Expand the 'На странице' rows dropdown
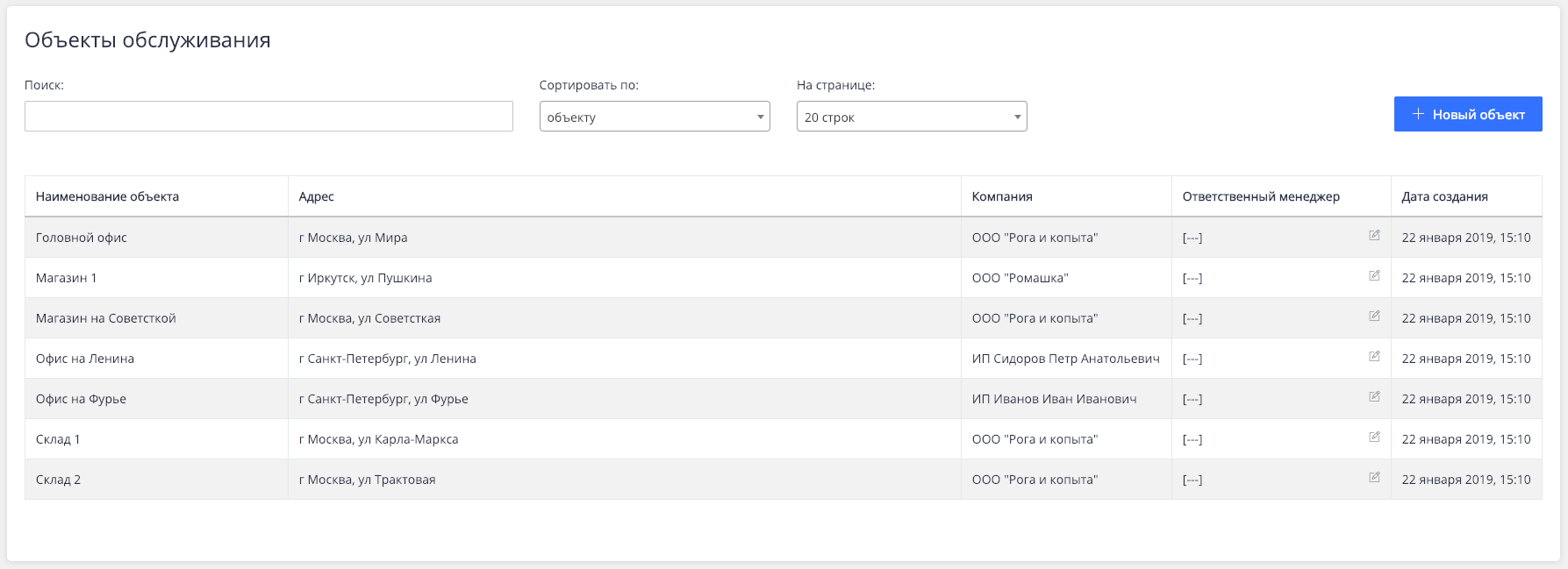The height and width of the screenshot is (569, 1568). click(911, 117)
